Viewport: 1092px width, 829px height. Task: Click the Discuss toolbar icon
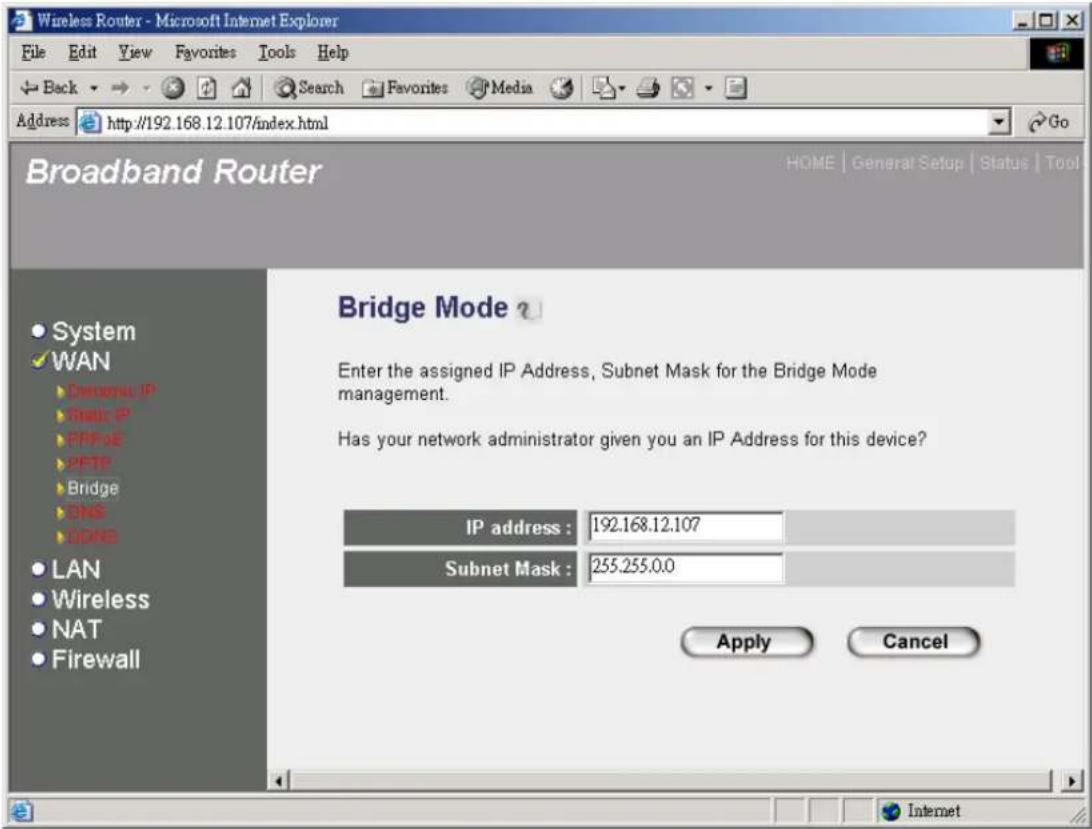pos(735,88)
